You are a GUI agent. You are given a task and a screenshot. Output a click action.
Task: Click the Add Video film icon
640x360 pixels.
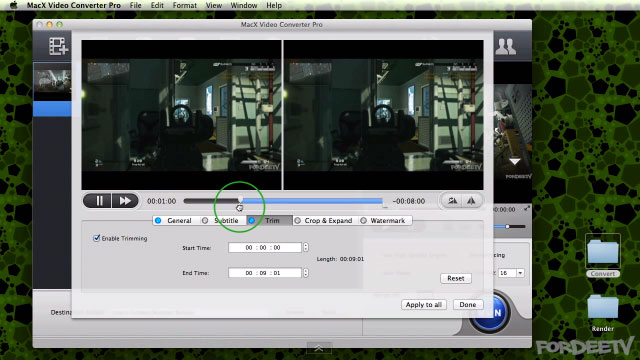[x=58, y=46]
